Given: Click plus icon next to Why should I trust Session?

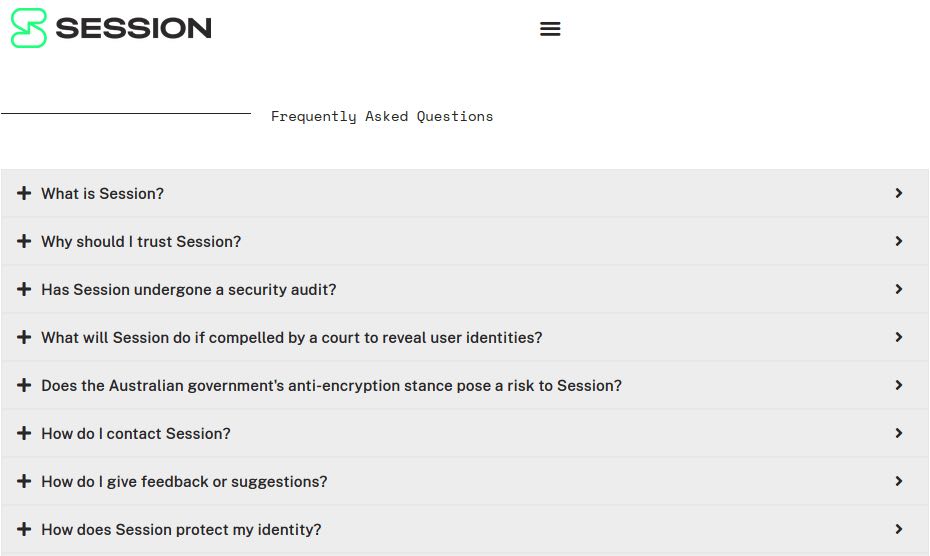Looking at the screenshot, I should pyautogui.click(x=24, y=241).
